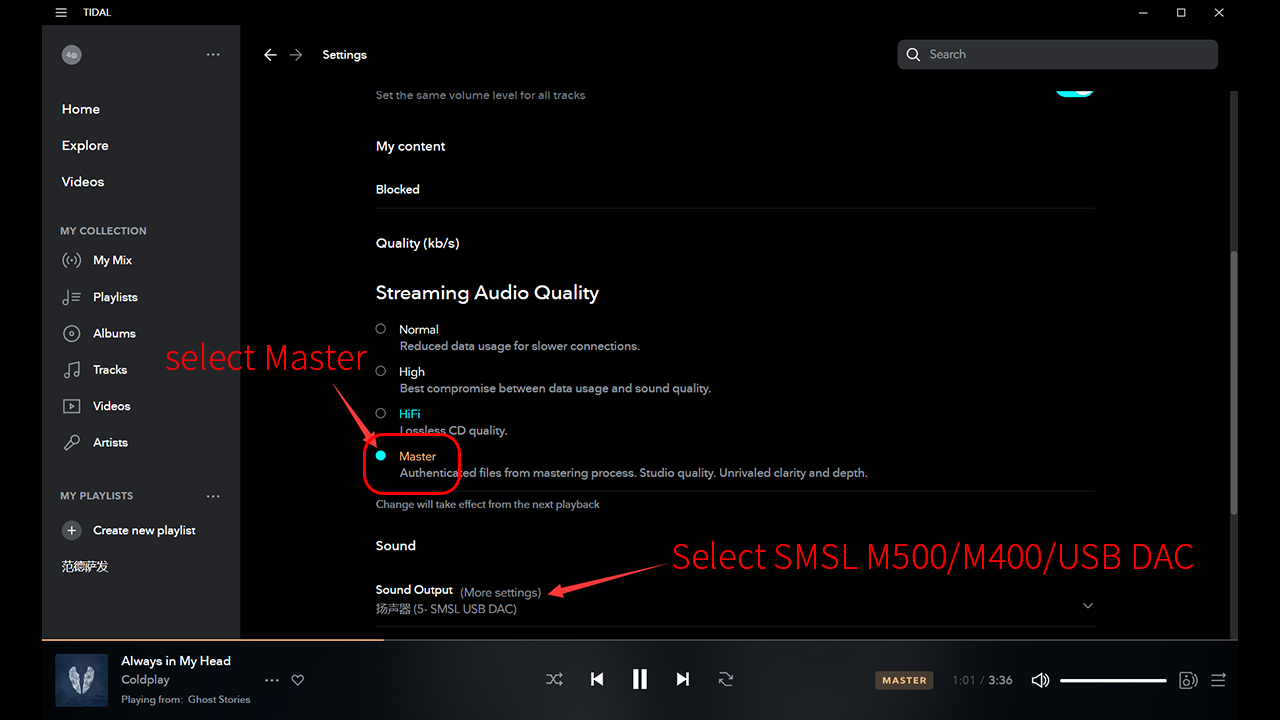Click the Ghost Stories album thumbnail
Screen dimensions: 1280x720
coord(82,680)
